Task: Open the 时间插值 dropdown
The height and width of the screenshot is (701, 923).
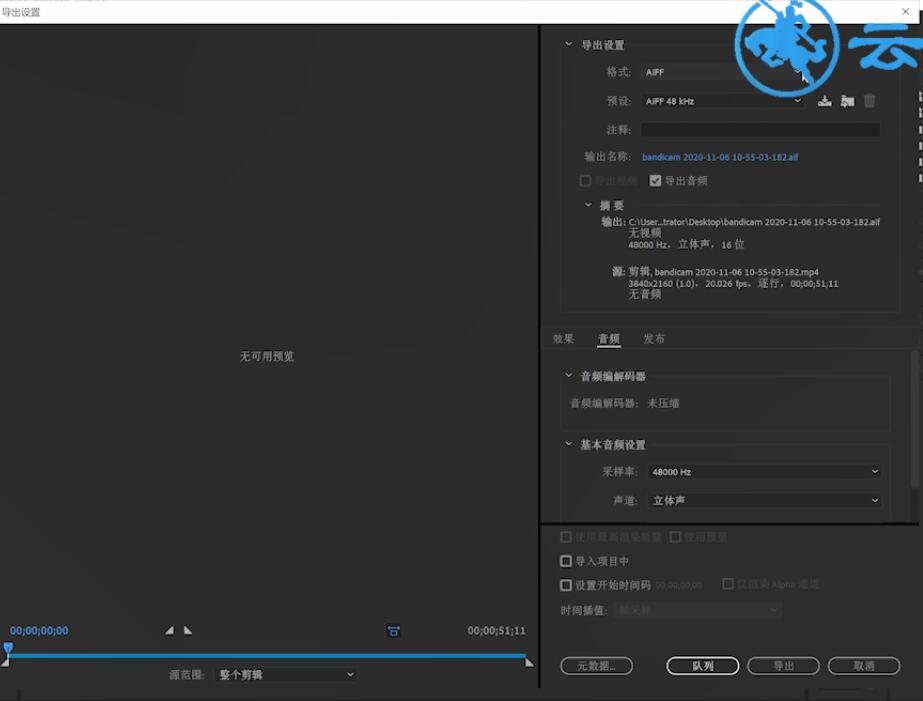Action: click(697, 610)
